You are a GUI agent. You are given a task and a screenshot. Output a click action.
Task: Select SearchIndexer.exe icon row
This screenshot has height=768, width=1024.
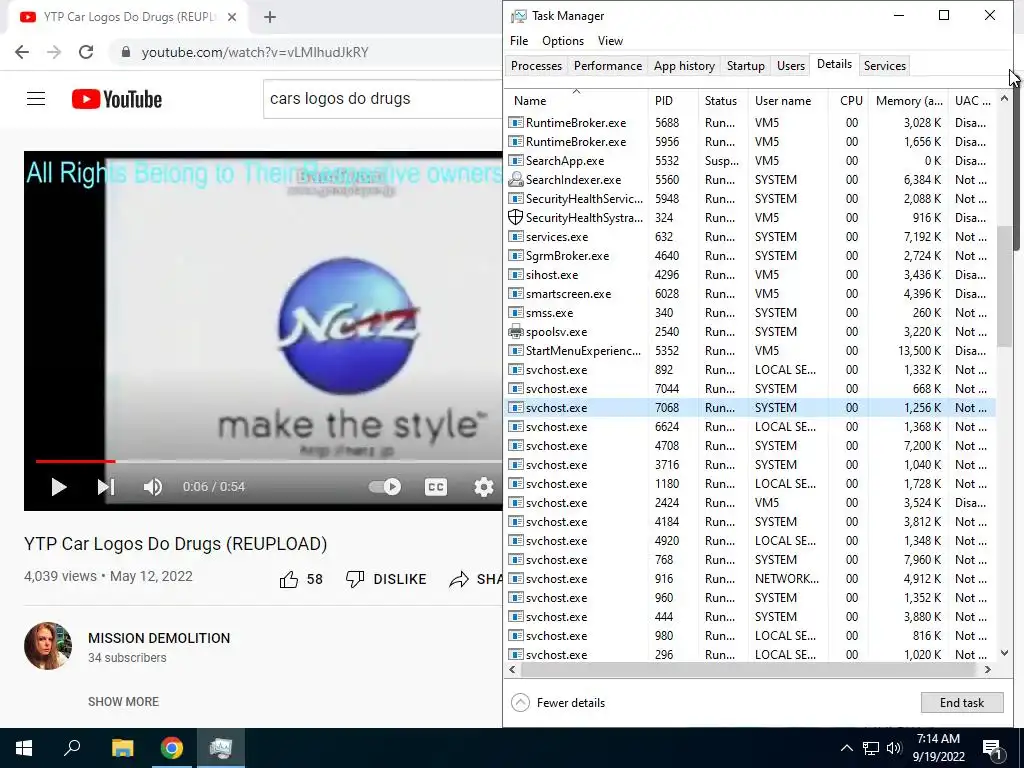pos(750,180)
